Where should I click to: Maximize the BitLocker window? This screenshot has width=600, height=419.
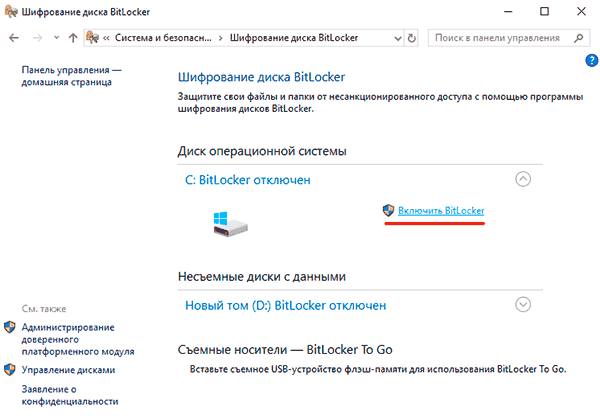click(x=544, y=11)
